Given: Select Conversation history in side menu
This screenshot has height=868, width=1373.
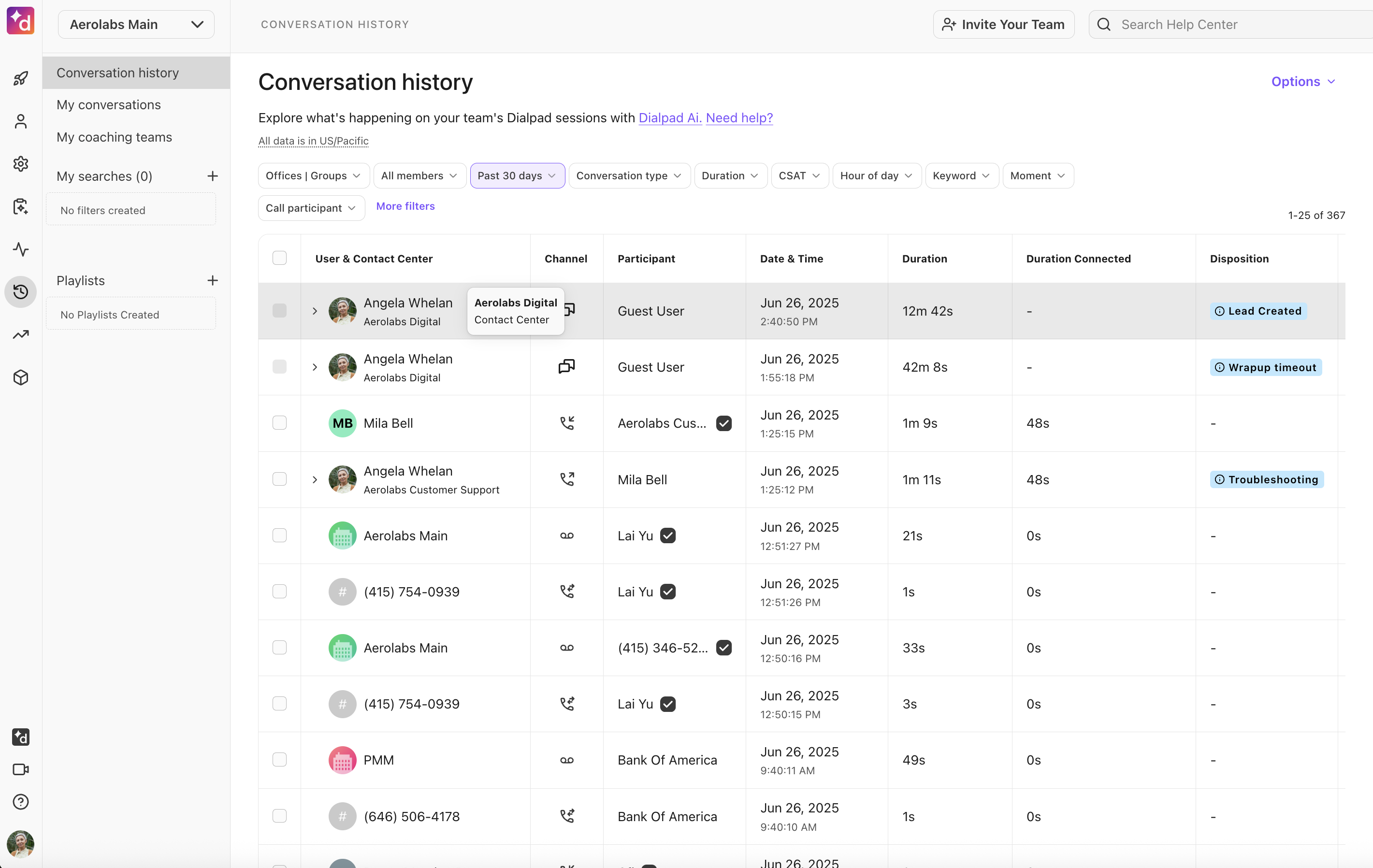Looking at the screenshot, I should tap(136, 72).
